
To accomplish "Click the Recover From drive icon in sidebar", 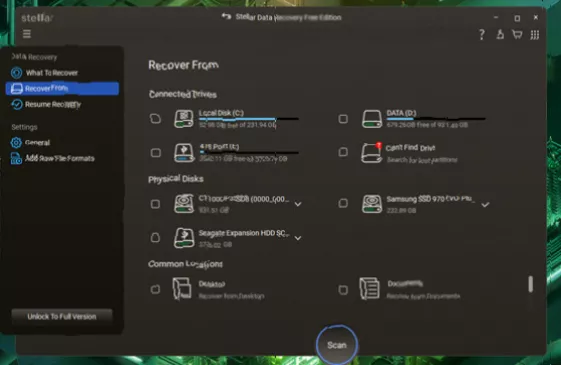I will 16,88.
